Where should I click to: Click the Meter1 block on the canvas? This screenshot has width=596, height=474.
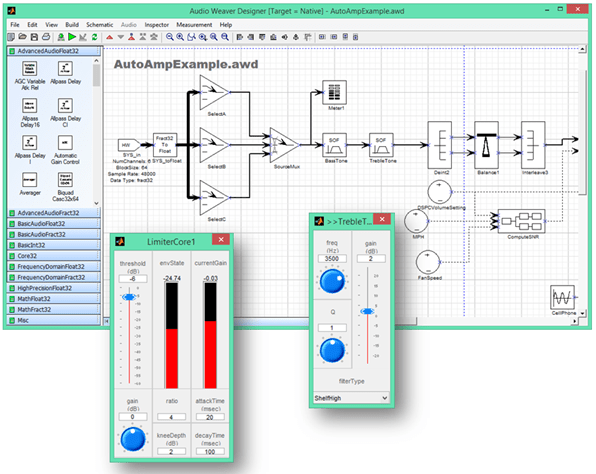[x=334, y=92]
